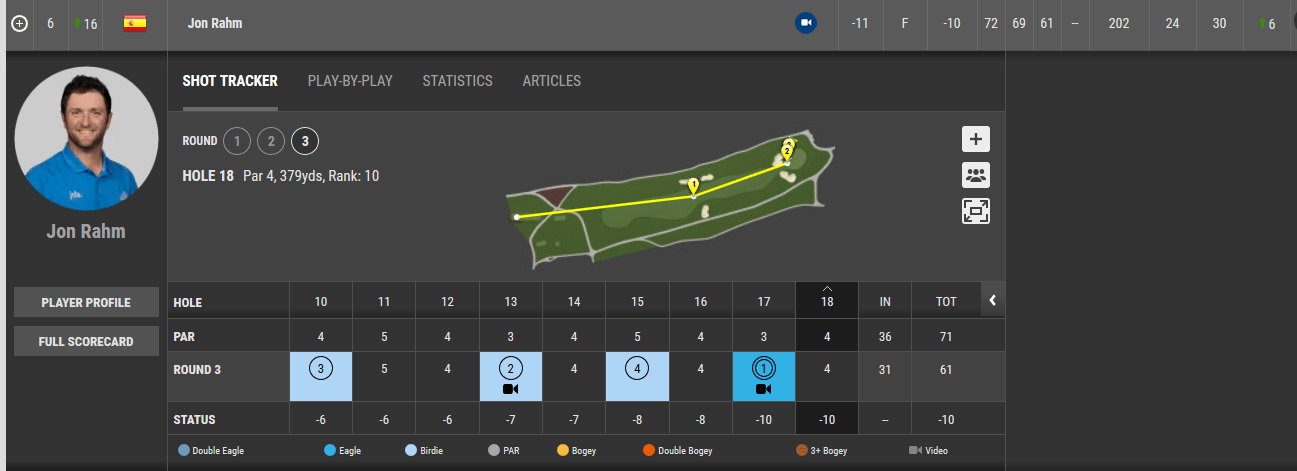Open the group players comparison icon
The image size is (1297, 471).
pyautogui.click(x=976, y=175)
